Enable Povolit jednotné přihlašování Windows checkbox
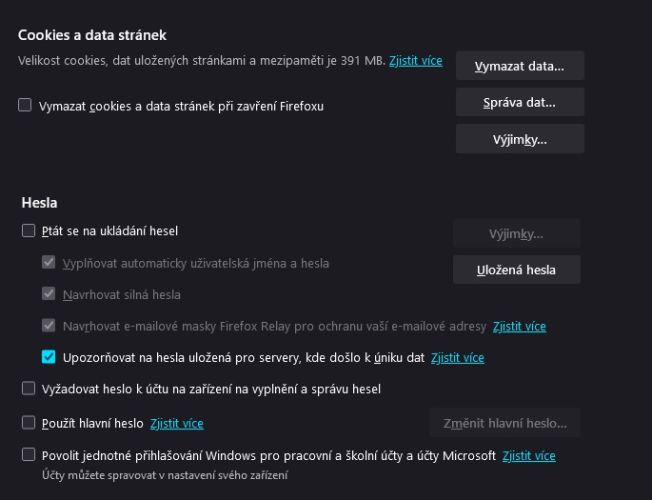Viewport: 652px width, 500px height. pos(28,455)
